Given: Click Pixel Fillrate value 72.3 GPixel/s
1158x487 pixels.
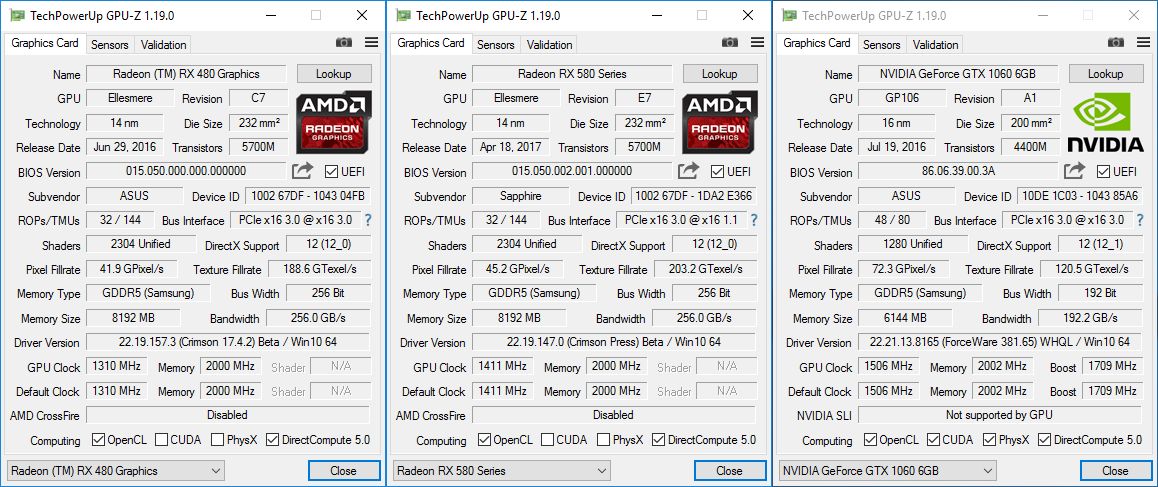Looking at the screenshot, I should [x=902, y=269].
